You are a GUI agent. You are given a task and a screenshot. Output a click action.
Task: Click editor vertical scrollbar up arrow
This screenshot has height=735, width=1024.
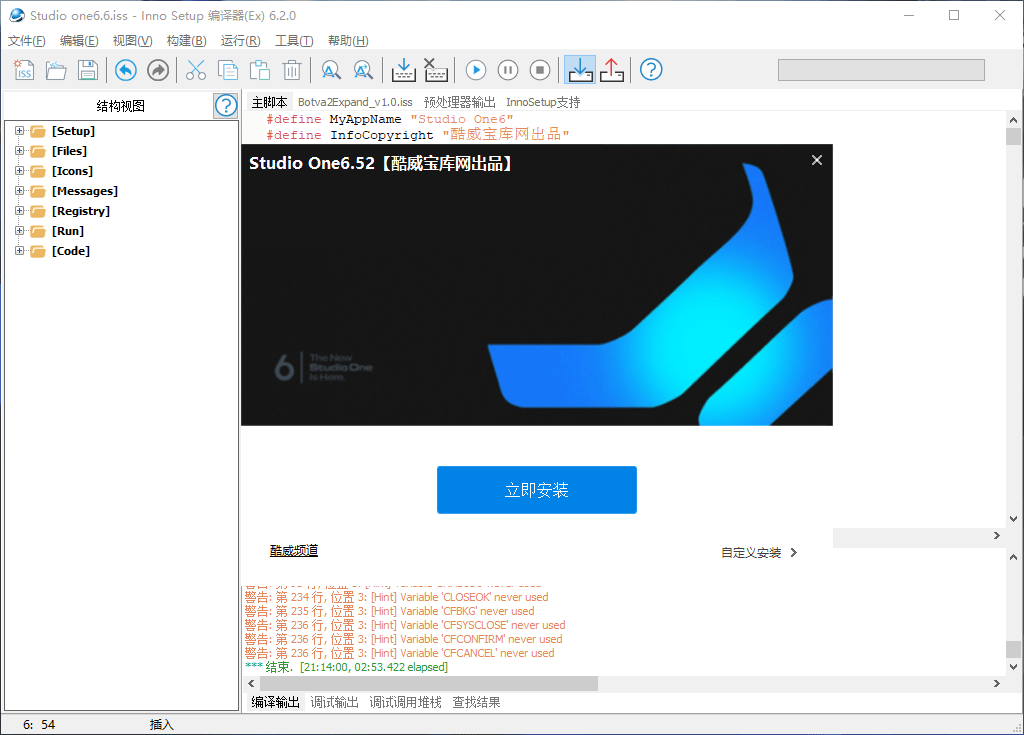1013,120
